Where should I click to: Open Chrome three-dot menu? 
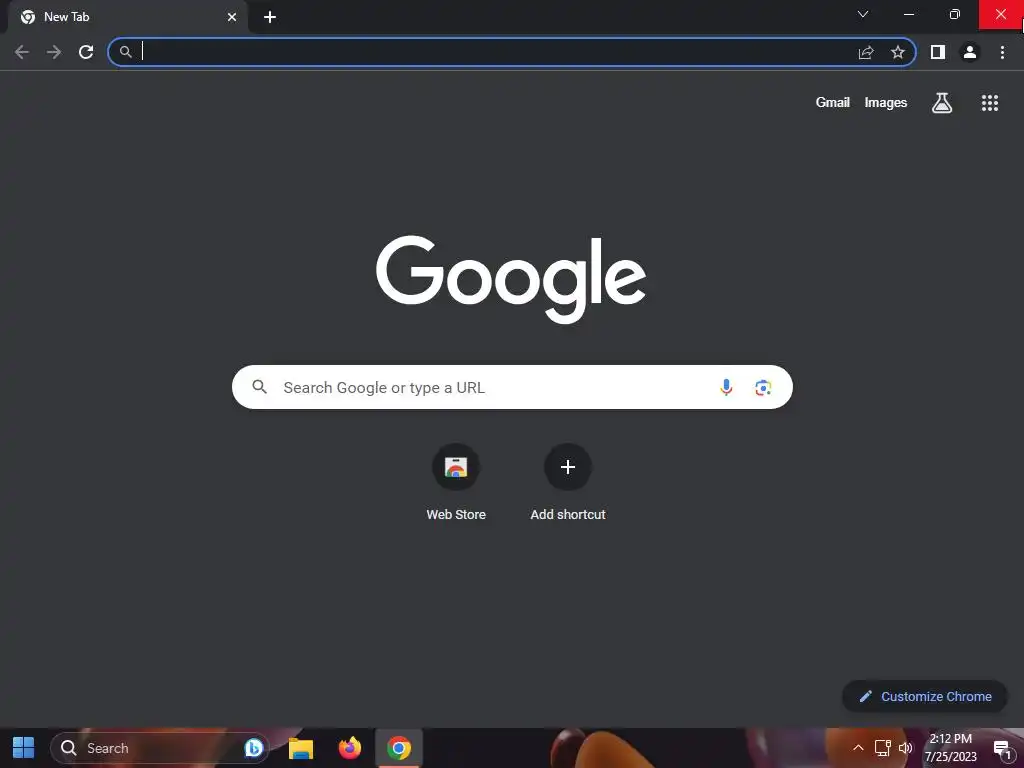pos(1002,52)
